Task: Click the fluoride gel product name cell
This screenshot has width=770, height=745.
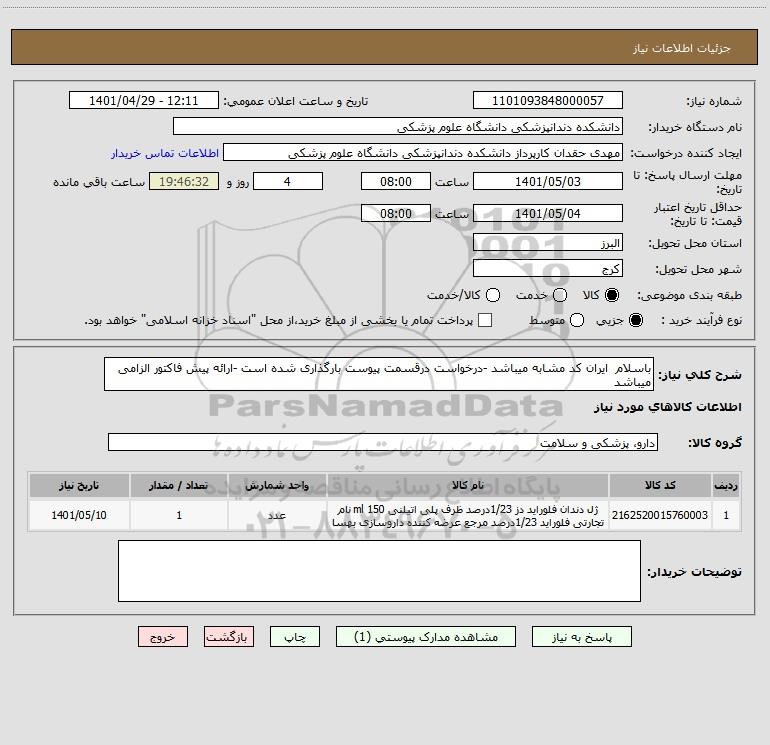Action: [x=468, y=515]
